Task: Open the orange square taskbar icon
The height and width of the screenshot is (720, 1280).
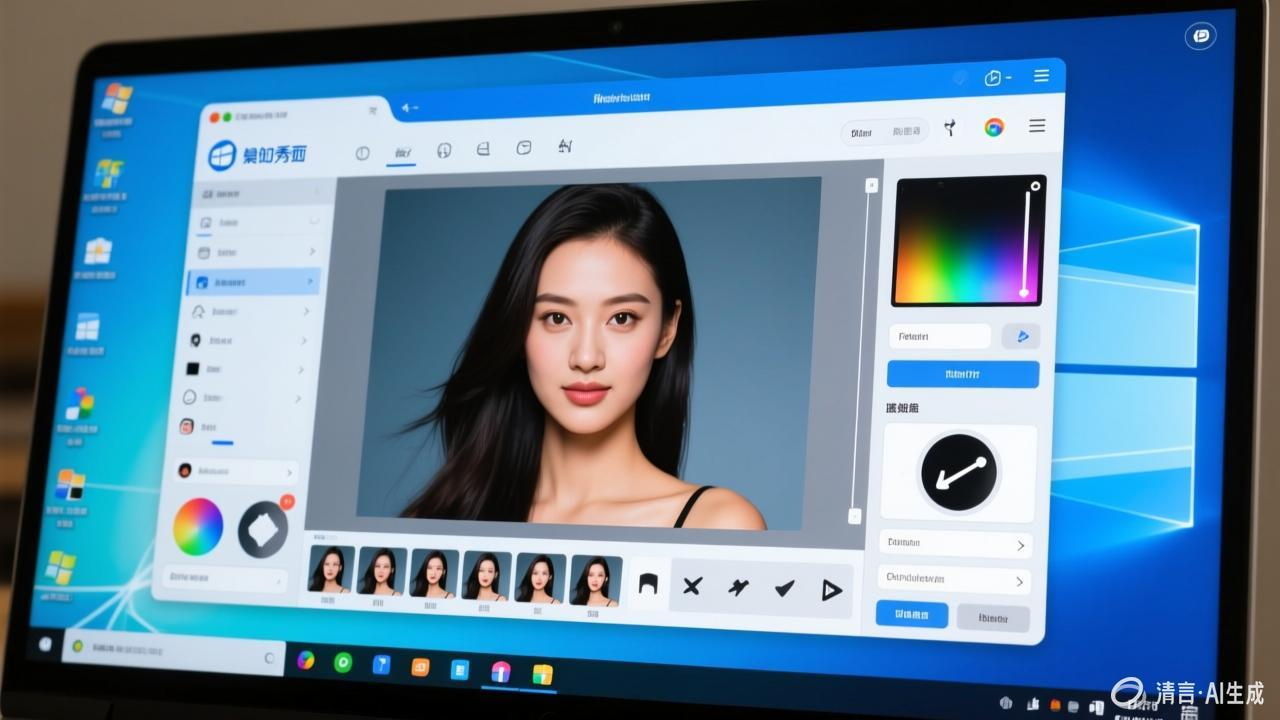Action: (420, 668)
